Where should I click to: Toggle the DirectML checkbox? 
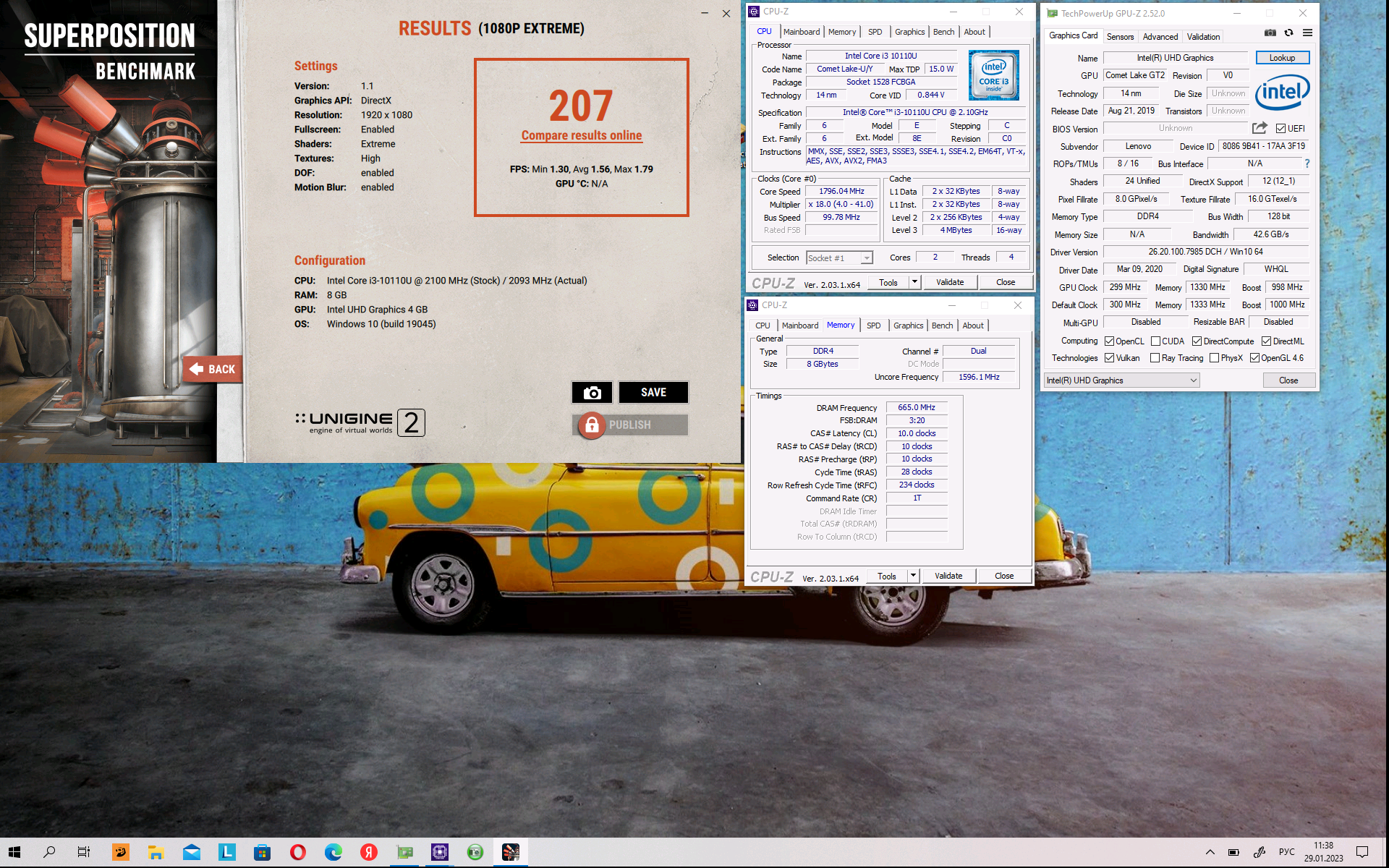coord(1266,341)
